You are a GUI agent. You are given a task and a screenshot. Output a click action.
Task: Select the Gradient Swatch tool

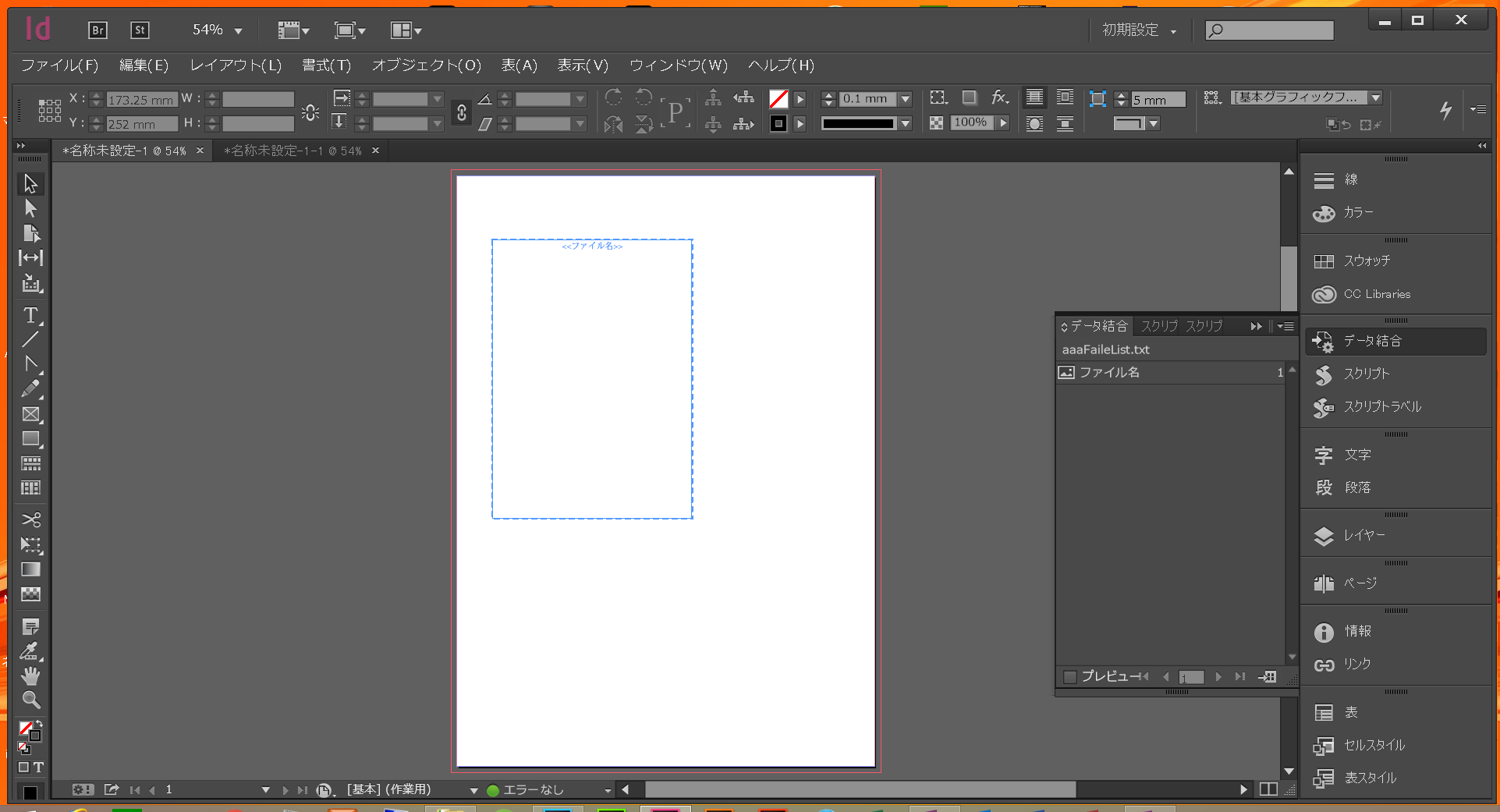pyautogui.click(x=30, y=569)
